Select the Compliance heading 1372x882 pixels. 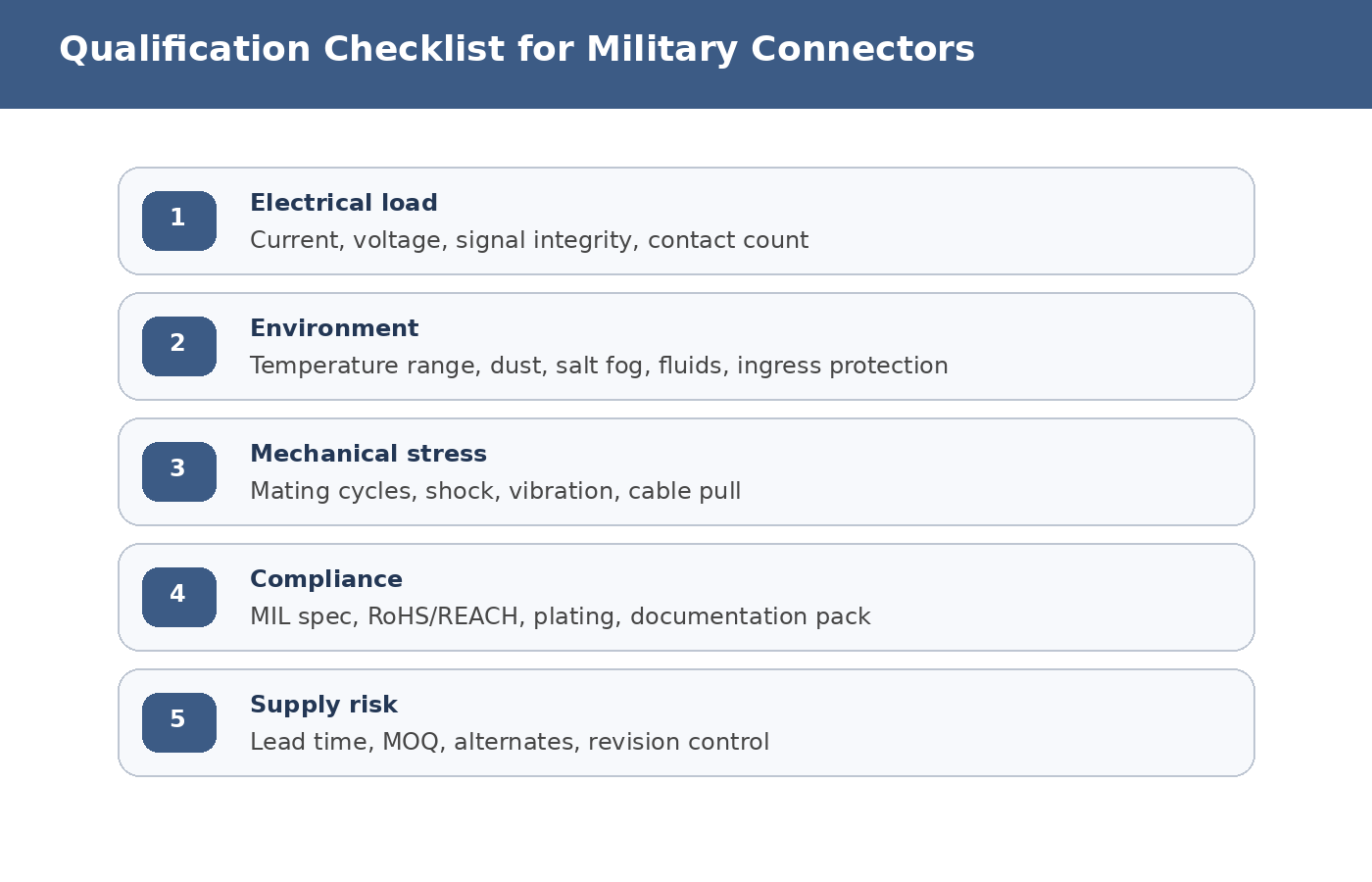325,580
